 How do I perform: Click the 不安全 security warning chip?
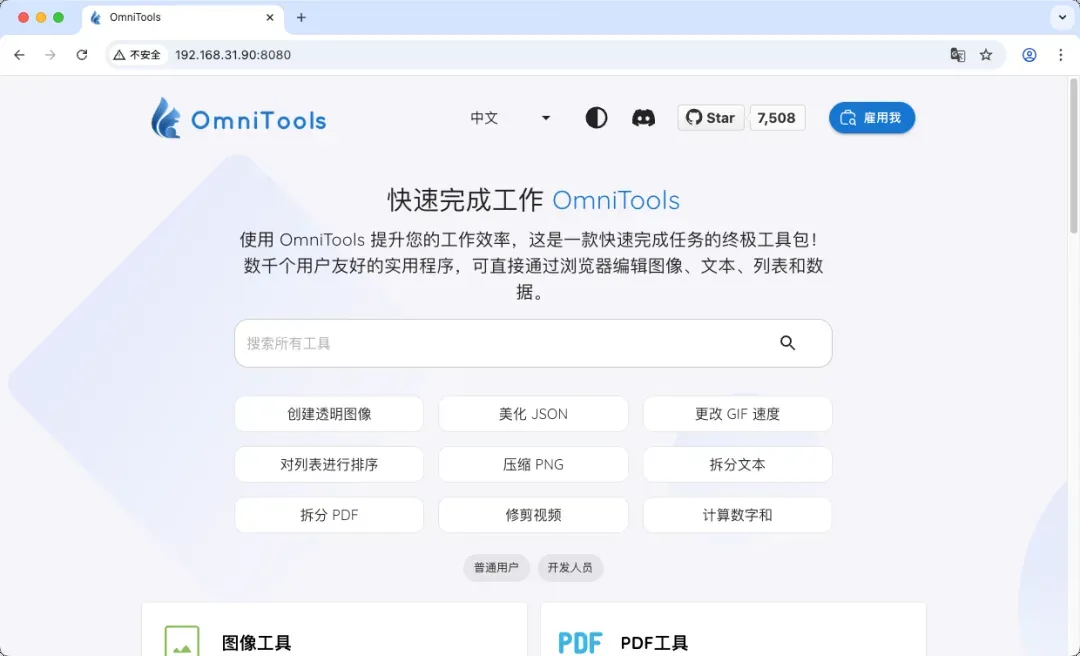pos(137,54)
